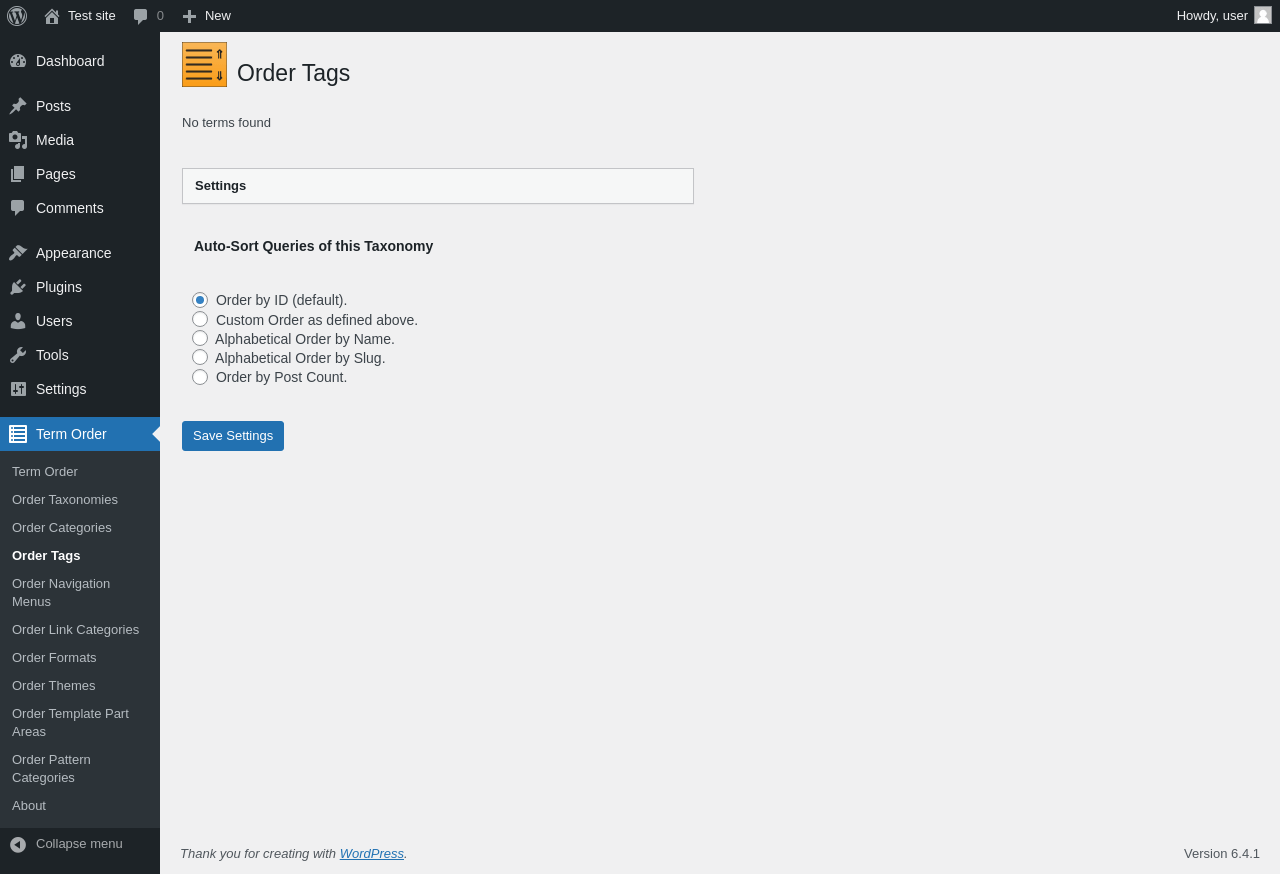1280x874 pixels.
Task: Open the About submenu item
Action: pyautogui.click(x=29, y=806)
